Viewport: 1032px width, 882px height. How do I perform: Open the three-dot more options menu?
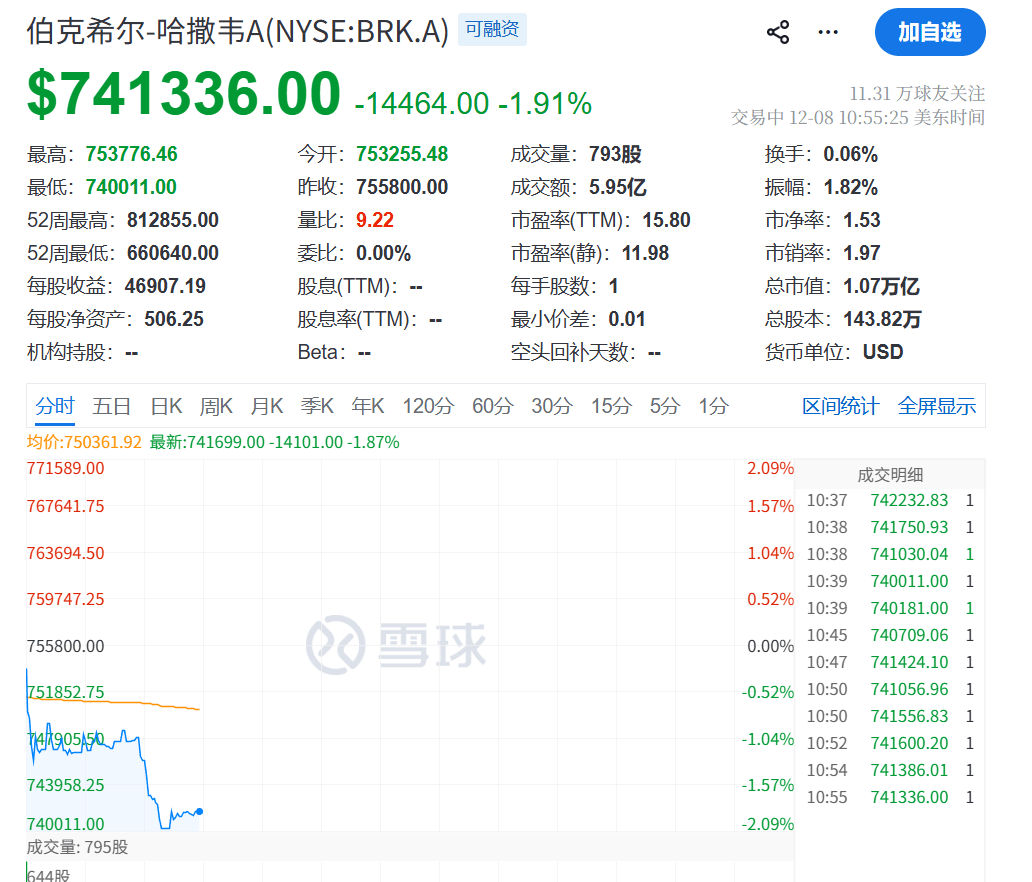click(828, 32)
